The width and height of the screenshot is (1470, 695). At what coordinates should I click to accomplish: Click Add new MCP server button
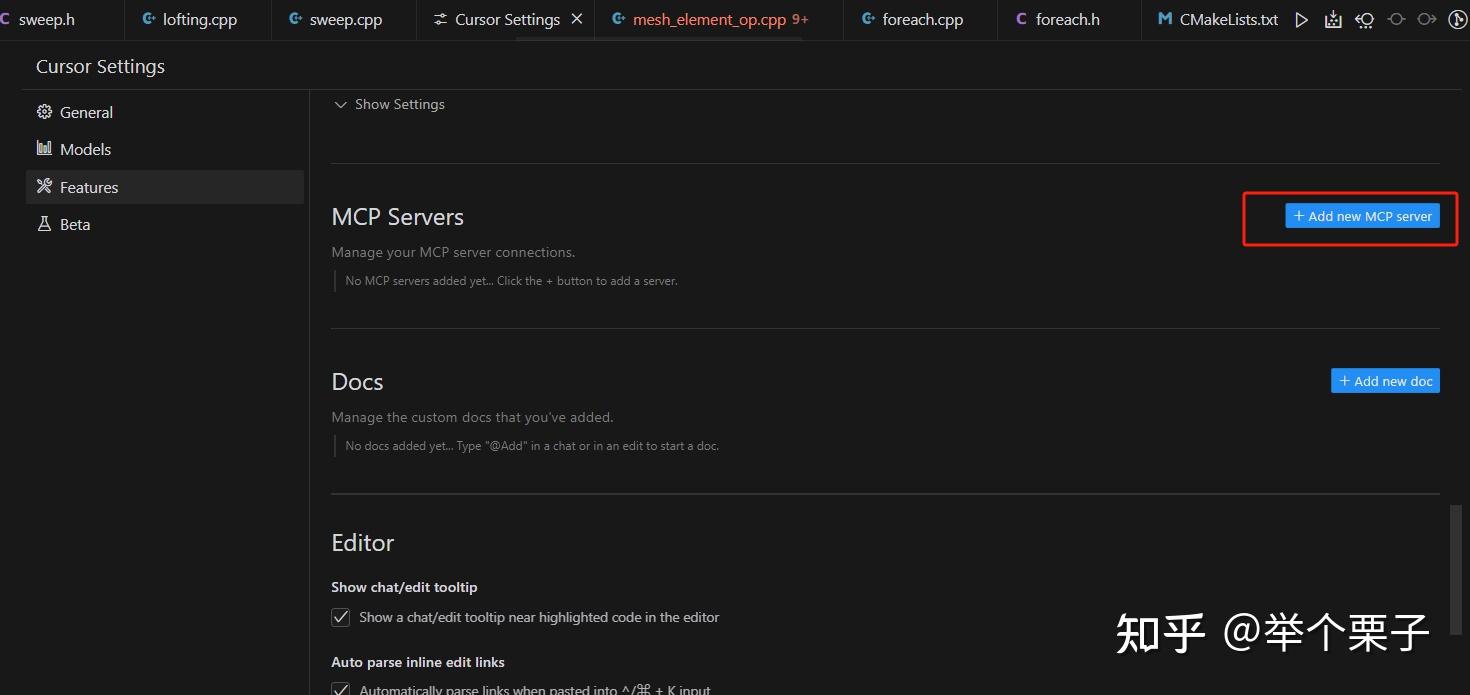[x=1362, y=216]
